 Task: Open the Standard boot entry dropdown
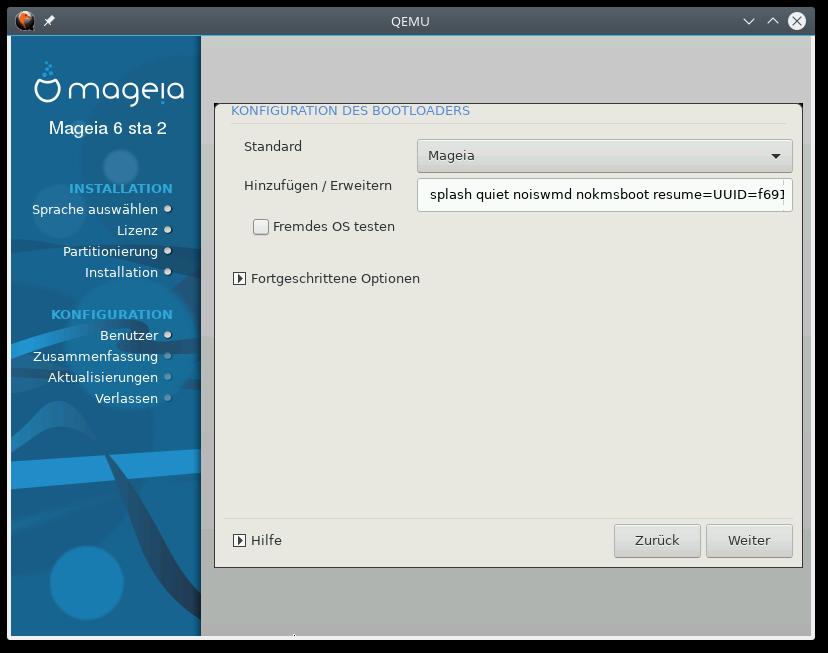coord(605,156)
